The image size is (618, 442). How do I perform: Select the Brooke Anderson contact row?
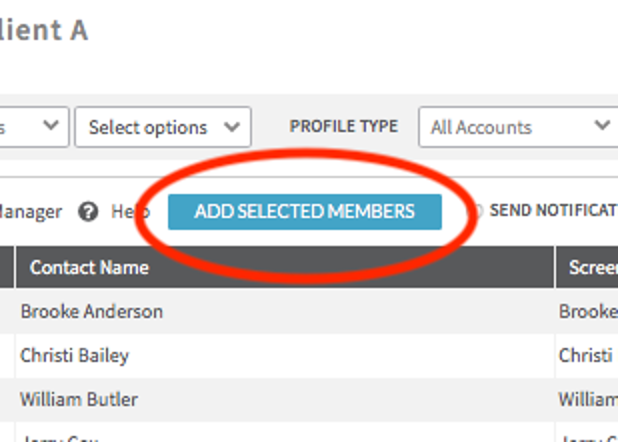click(x=285, y=311)
